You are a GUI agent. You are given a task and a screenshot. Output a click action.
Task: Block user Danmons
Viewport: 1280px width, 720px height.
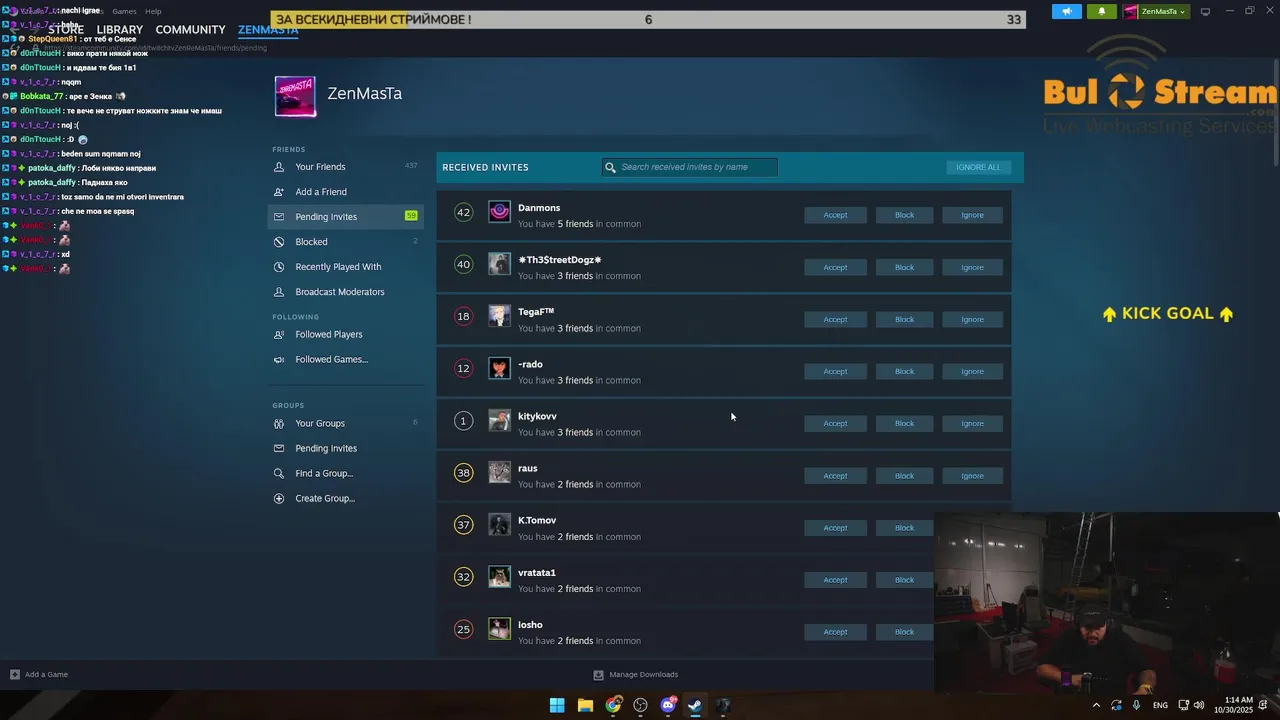(x=904, y=215)
